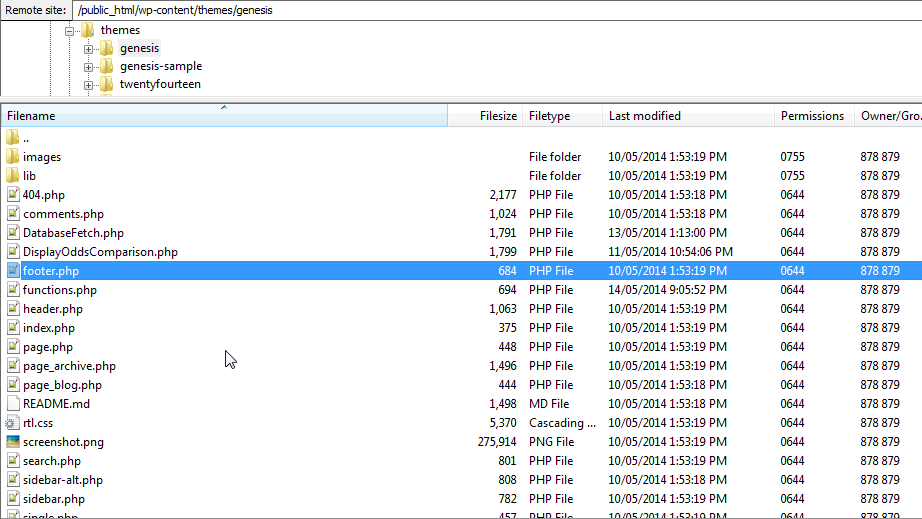This screenshot has height=519, width=922.
Task: Select the screenshot.png image file icon
Action: coord(13,442)
